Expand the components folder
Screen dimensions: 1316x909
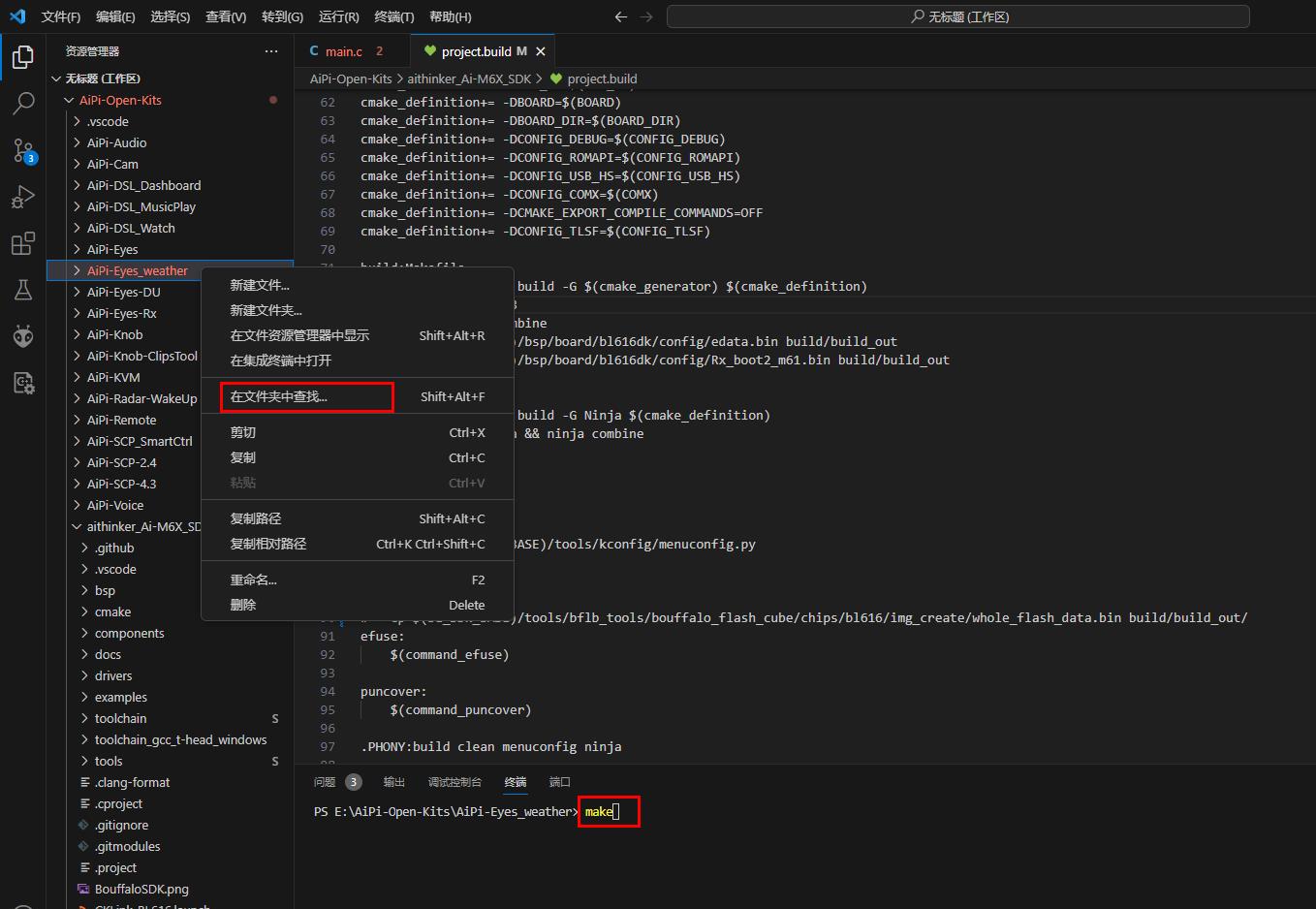(x=84, y=633)
